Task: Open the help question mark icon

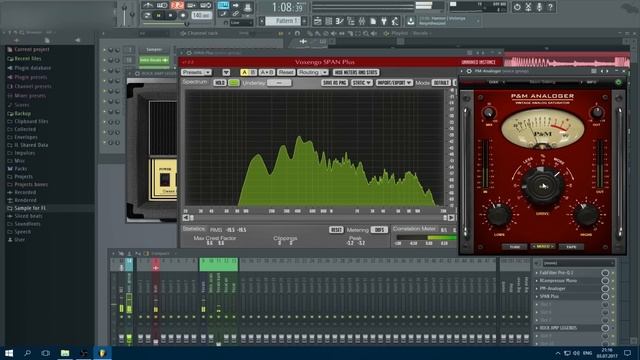Action: pos(551,7)
